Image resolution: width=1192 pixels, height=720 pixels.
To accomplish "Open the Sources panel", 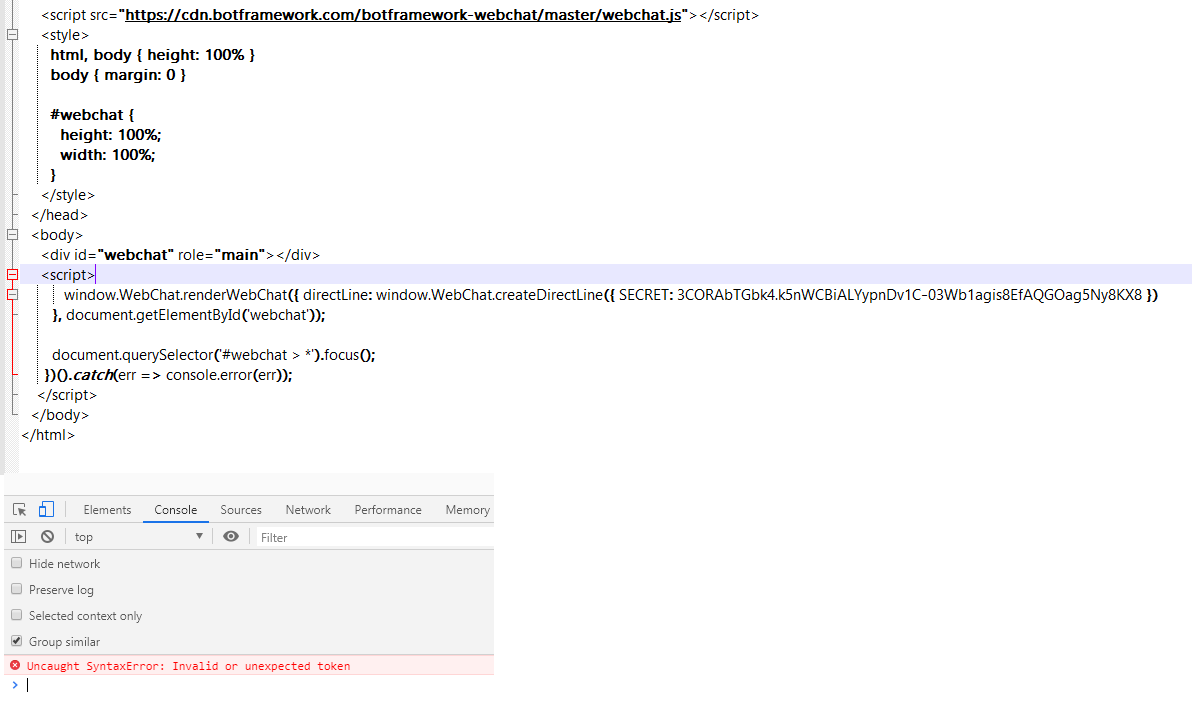I will coord(241,509).
